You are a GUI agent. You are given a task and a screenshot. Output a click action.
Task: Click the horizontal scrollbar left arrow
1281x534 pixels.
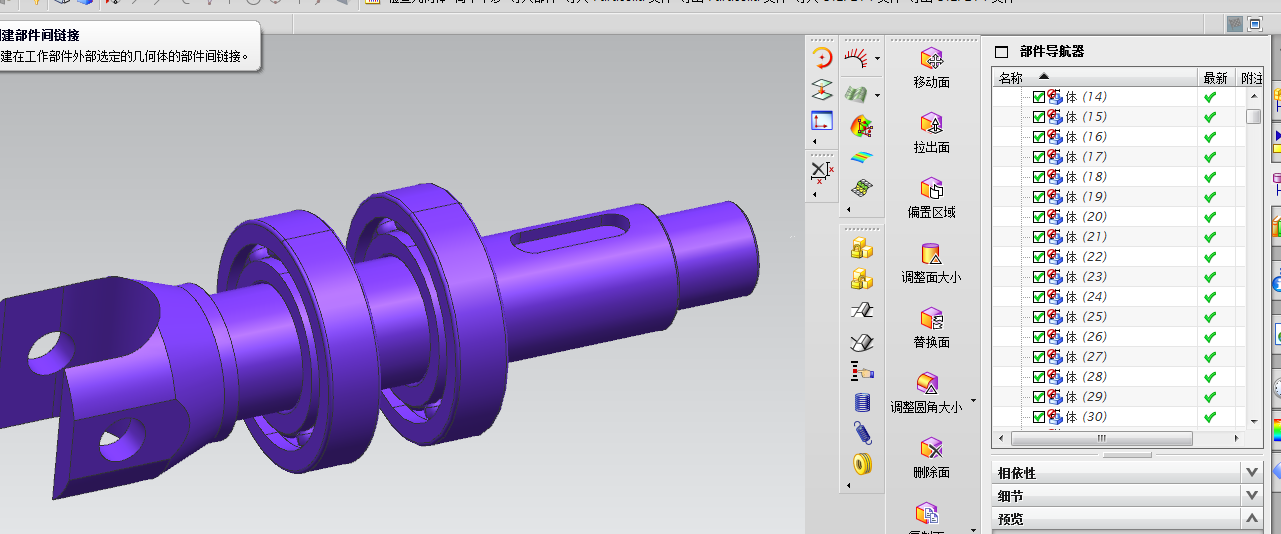(x=1000, y=439)
